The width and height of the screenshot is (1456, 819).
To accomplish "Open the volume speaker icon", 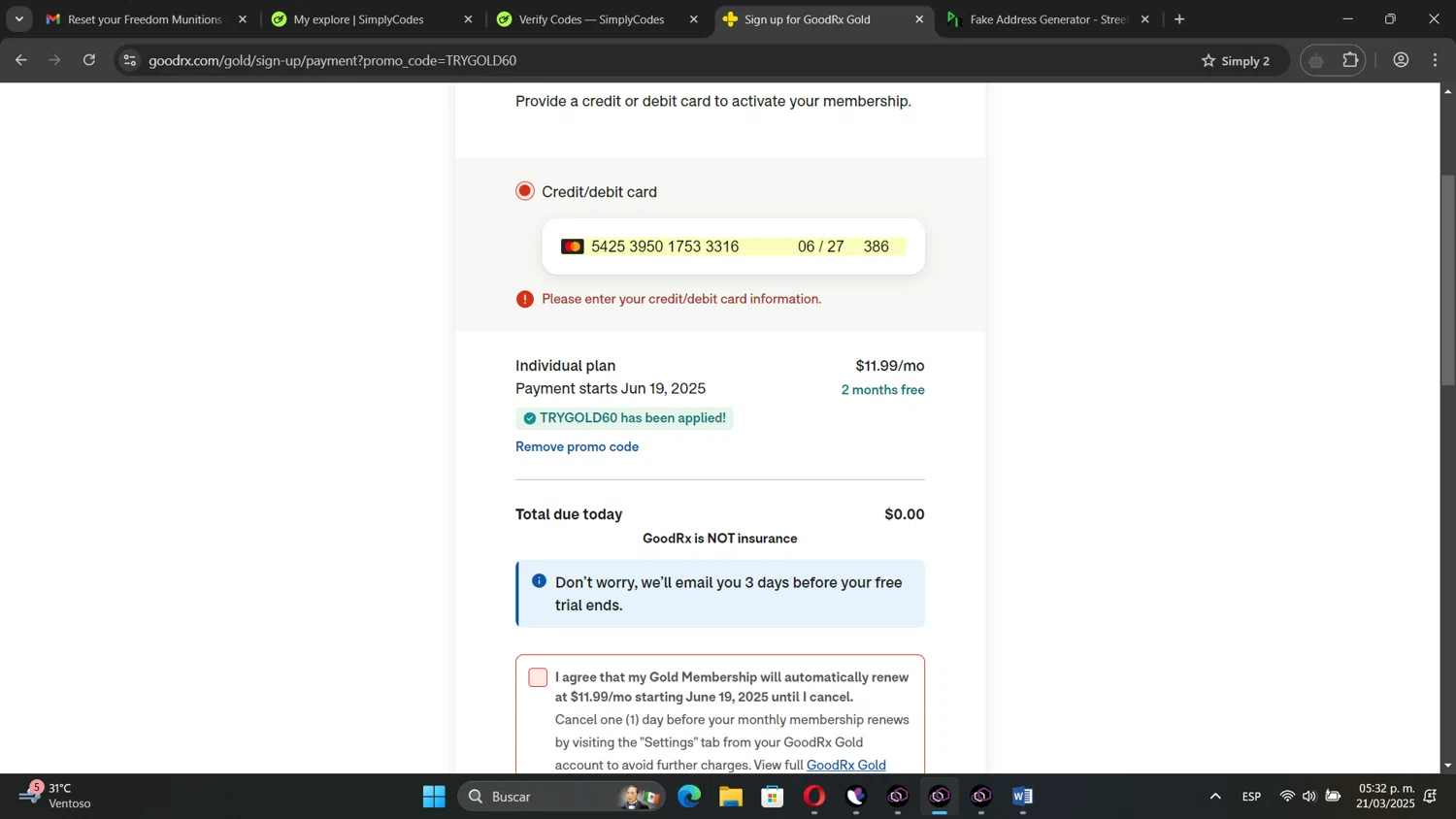I will click(1309, 797).
